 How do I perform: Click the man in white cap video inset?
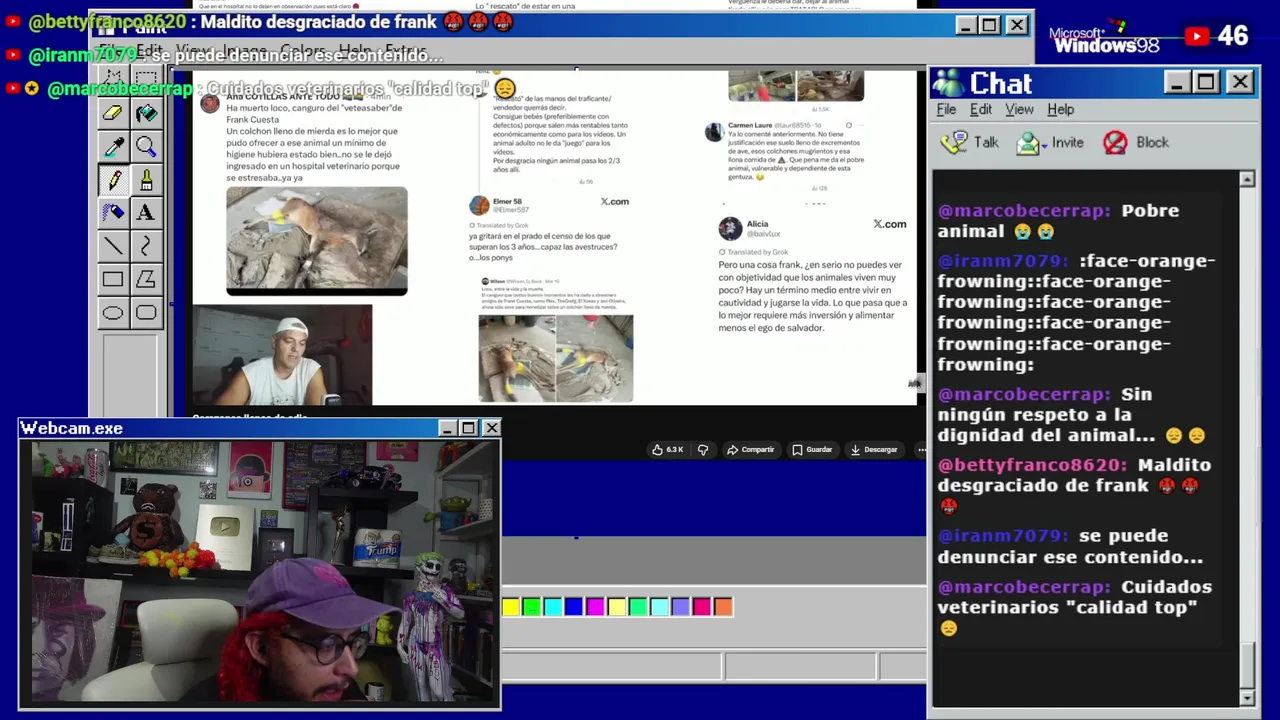[x=282, y=355]
